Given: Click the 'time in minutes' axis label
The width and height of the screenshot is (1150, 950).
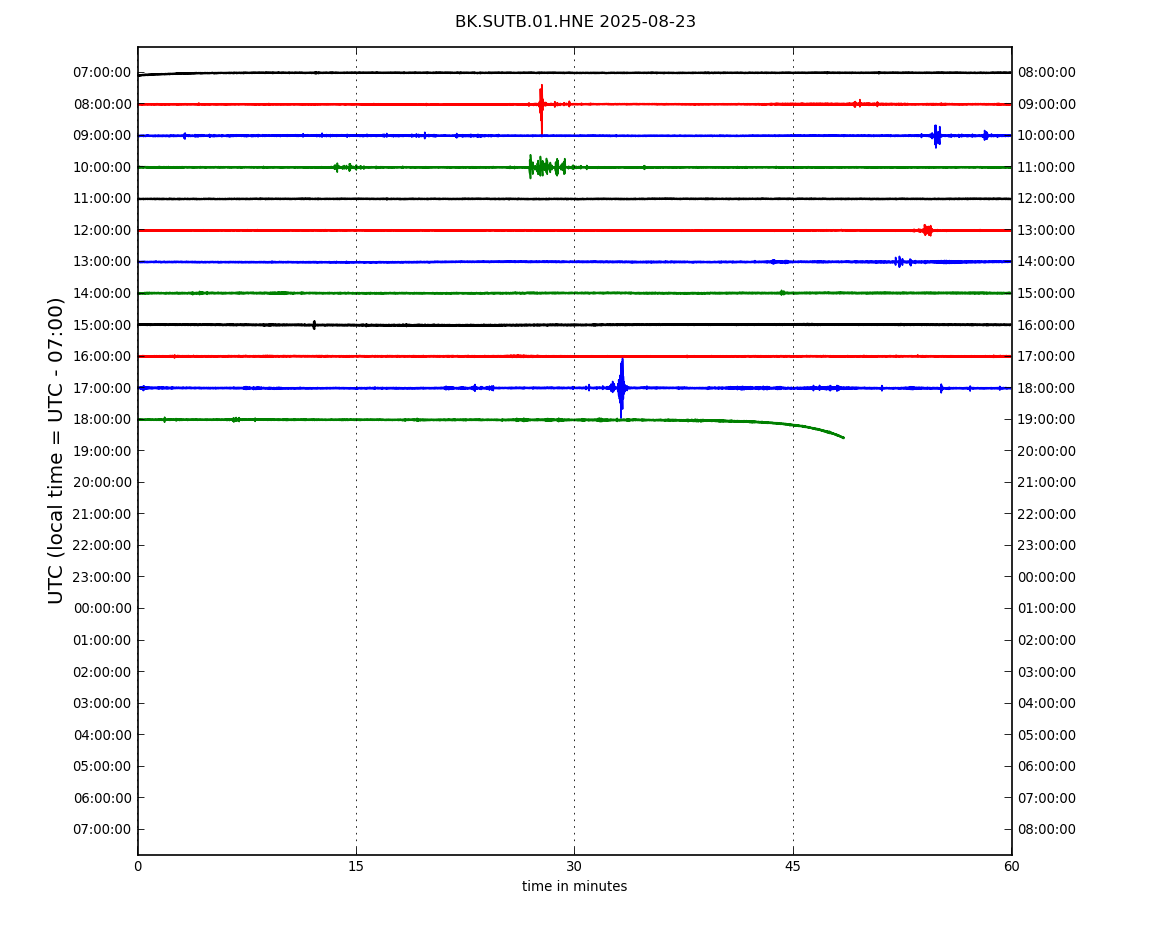Looking at the screenshot, I should coord(574,886).
